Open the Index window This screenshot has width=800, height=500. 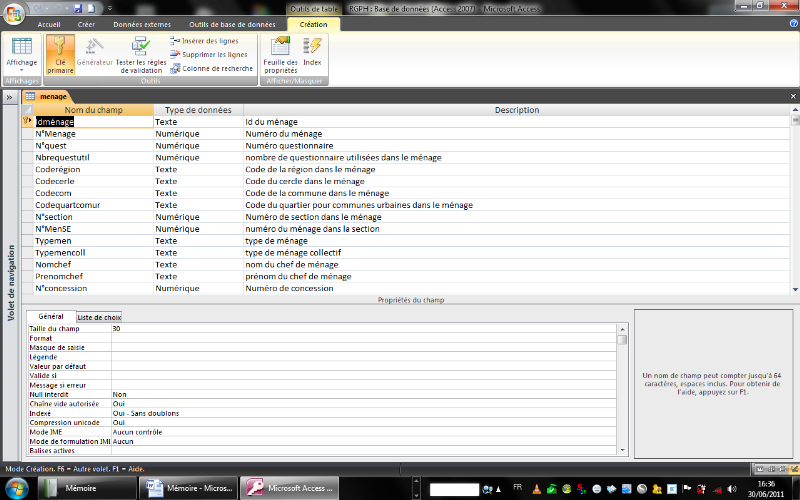click(x=312, y=53)
